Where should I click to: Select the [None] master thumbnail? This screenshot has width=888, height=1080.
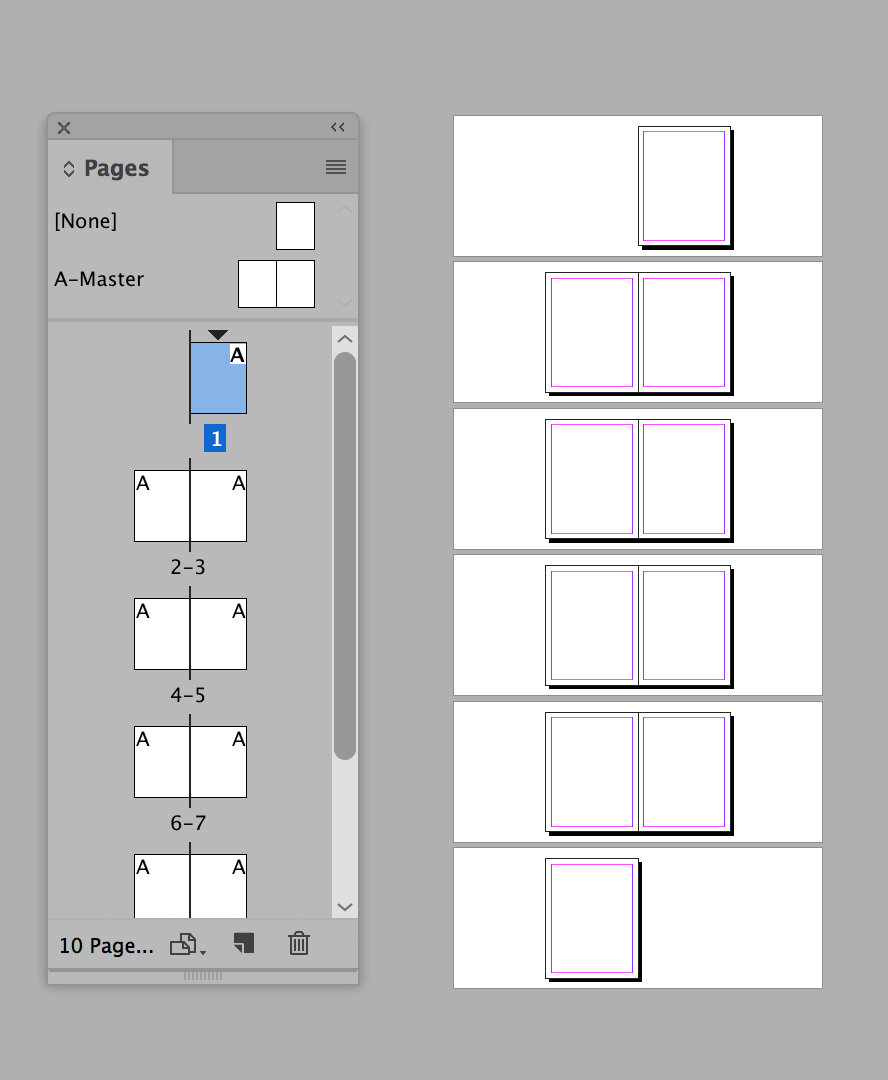tap(295, 225)
